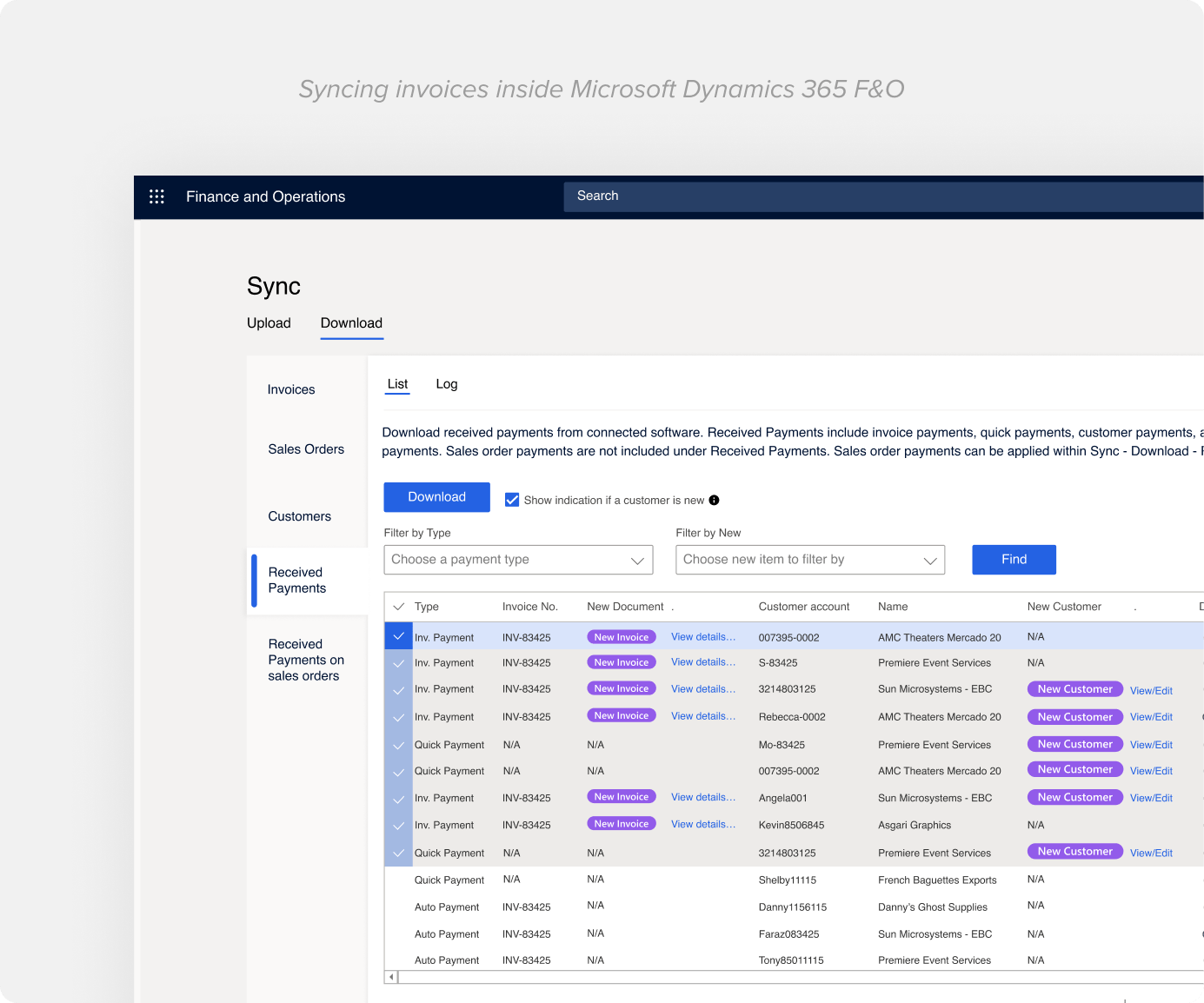Open View details for AMC Theaters first row
Screen dimensions: 1204x1003
(x=702, y=637)
